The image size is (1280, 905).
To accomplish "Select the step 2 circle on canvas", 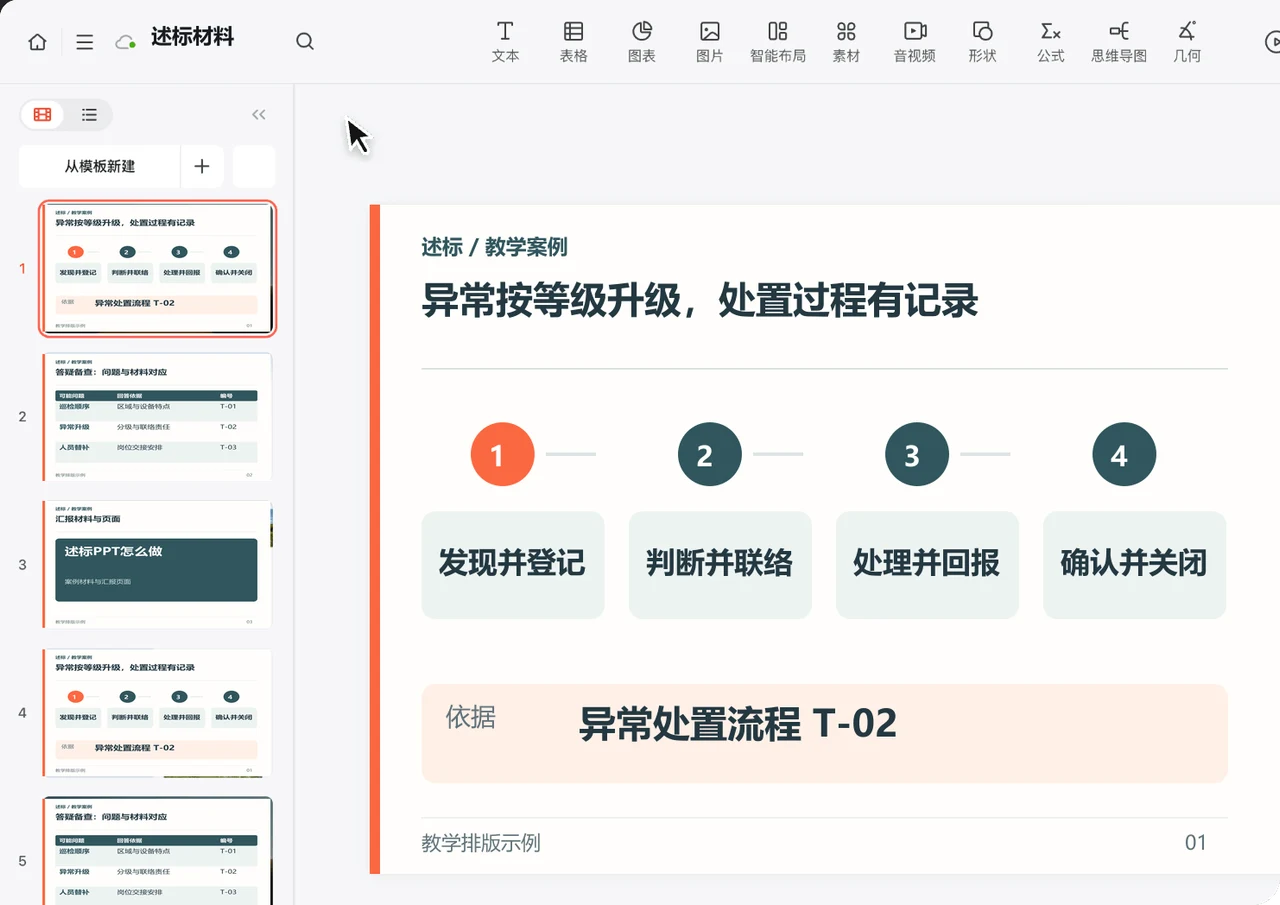I will 710,455.
